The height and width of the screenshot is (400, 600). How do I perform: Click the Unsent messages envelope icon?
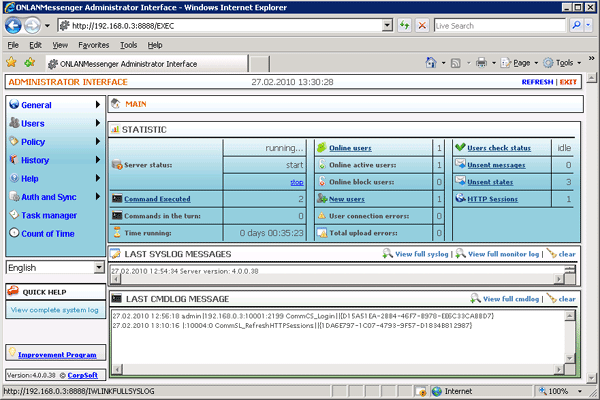tap(460, 164)
